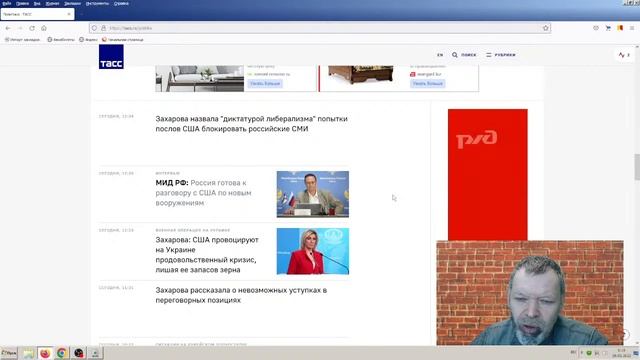Open the Яндекс bookmark
This screenshot has height=360, width=640.
(88, 40)
